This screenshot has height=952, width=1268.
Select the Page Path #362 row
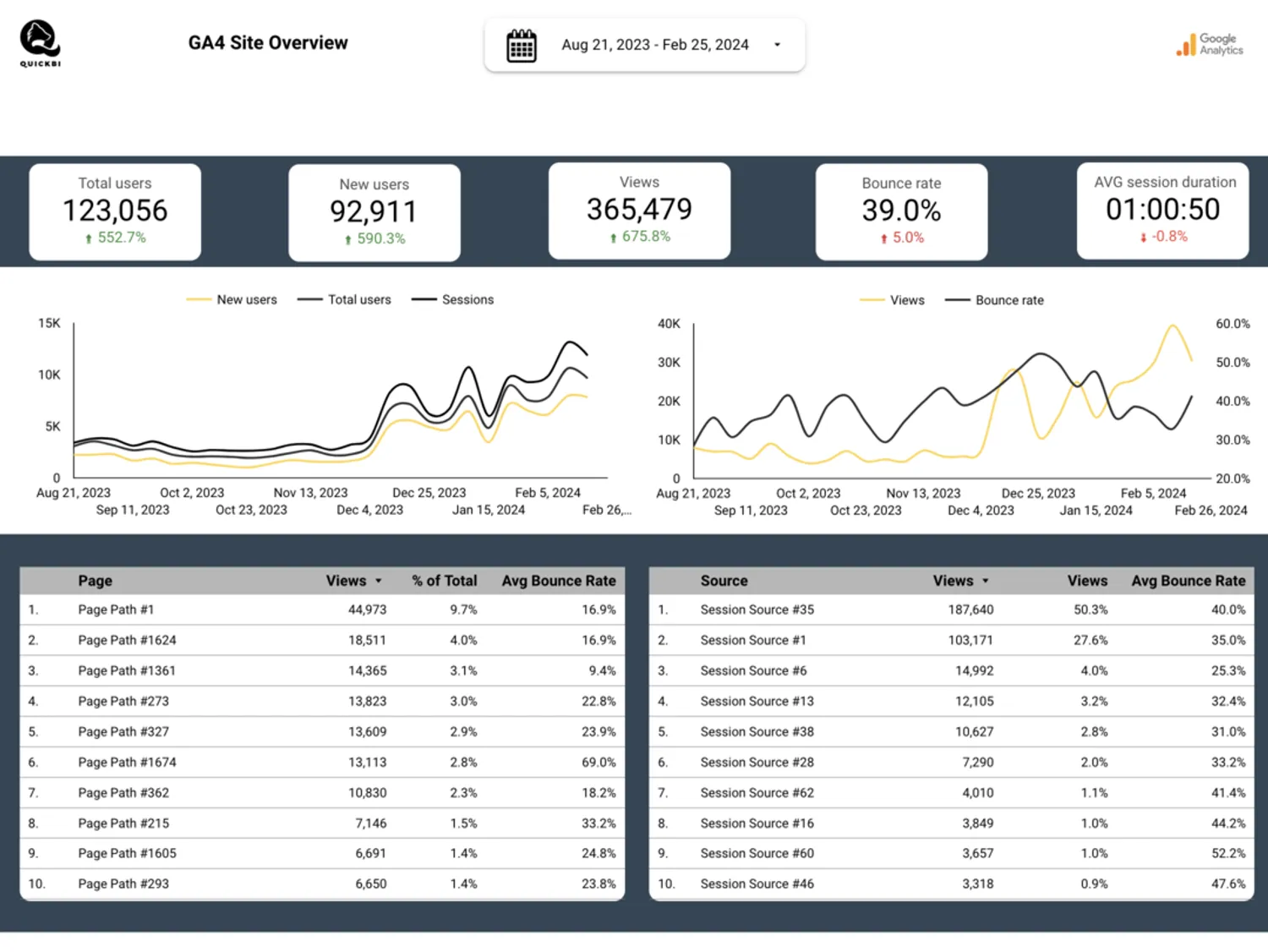322,792
